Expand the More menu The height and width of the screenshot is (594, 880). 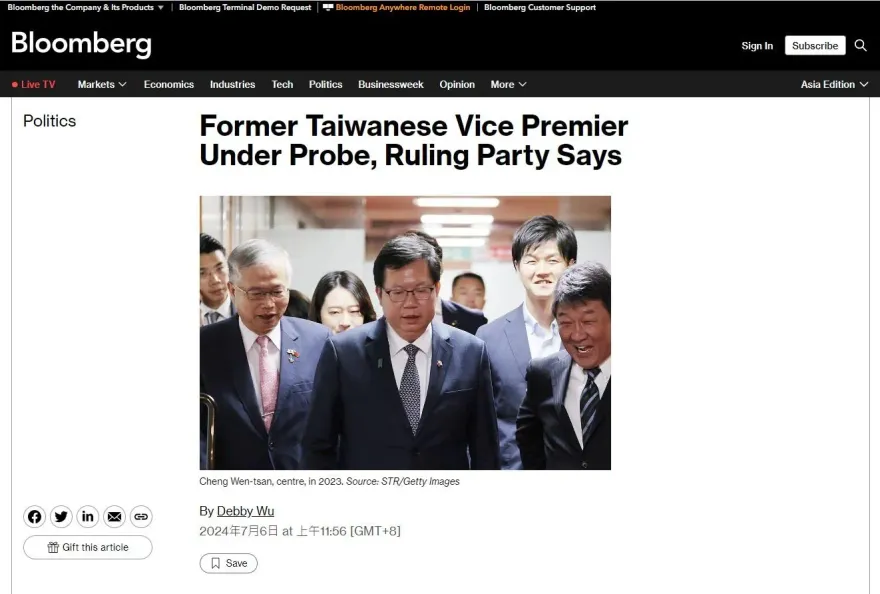click(x=508, y=84)
